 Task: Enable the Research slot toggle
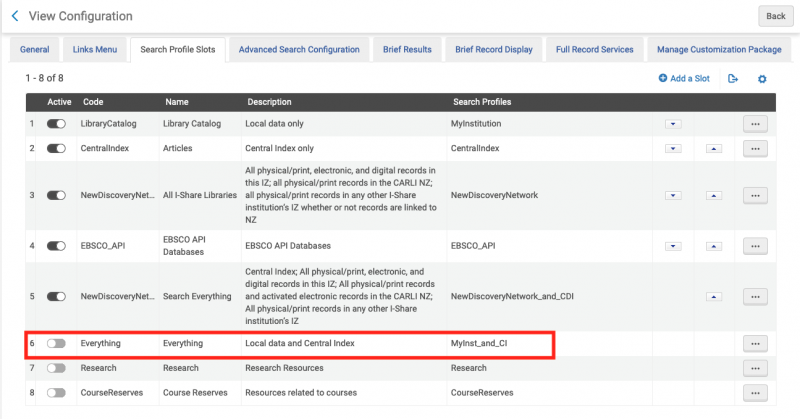(x=56, y=367)
